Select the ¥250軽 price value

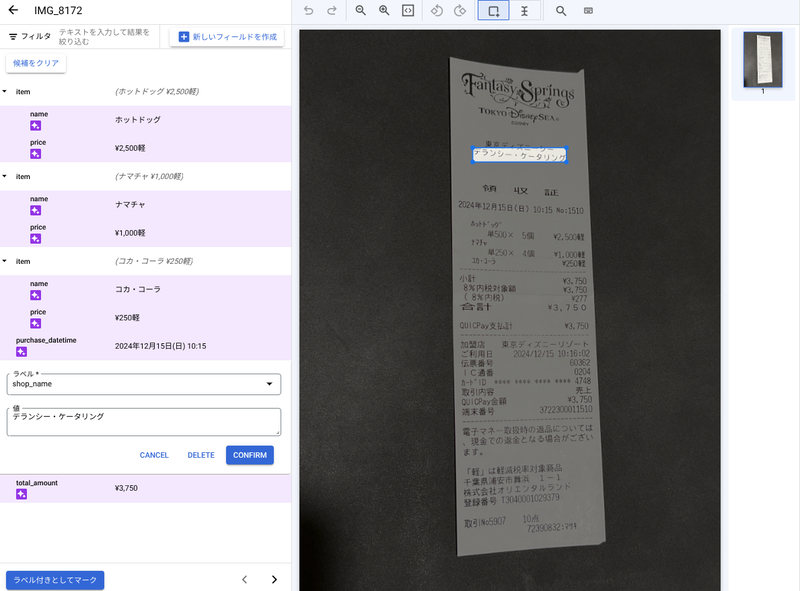point(127,317)
